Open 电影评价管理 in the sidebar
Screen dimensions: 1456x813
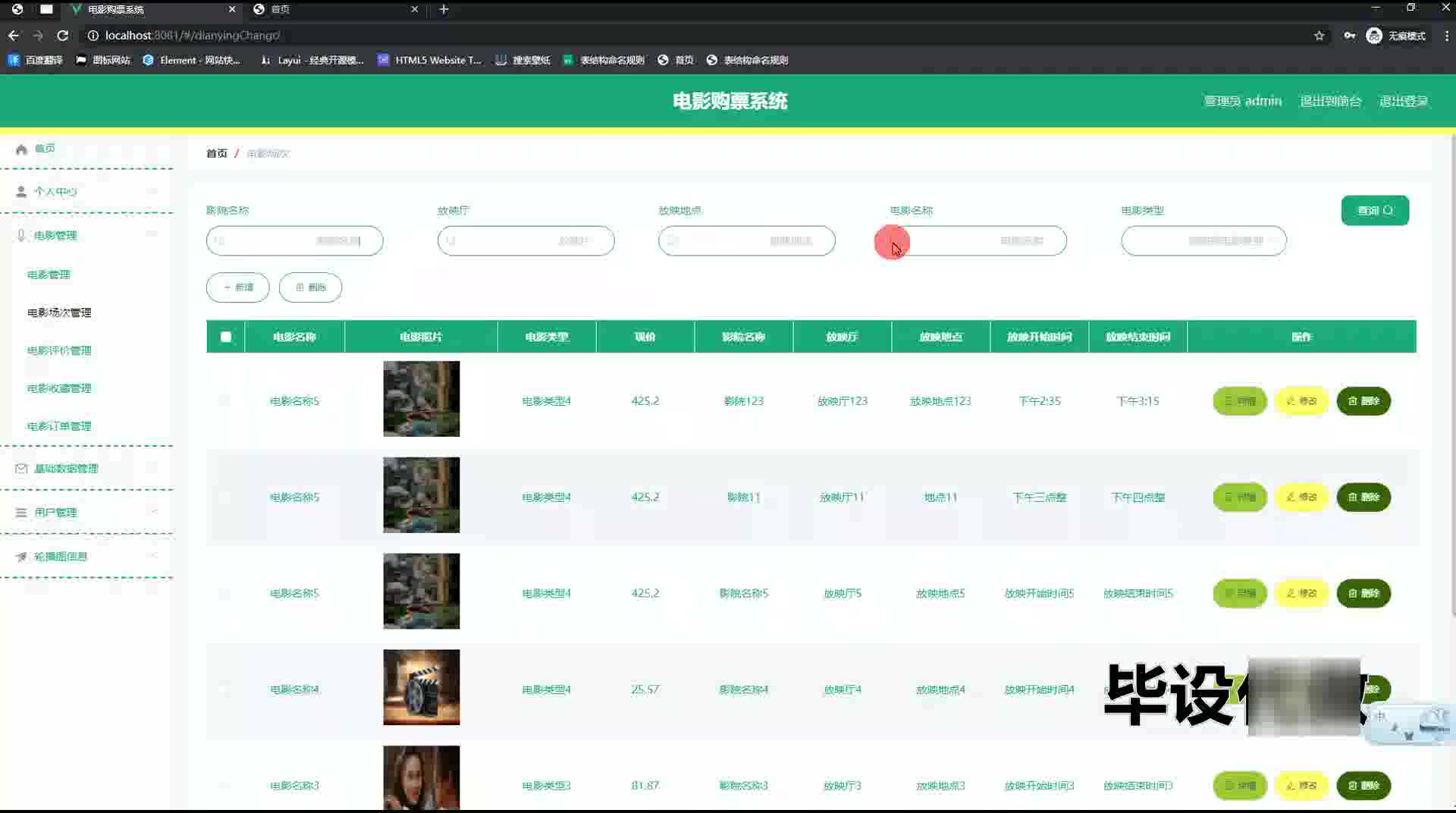(x=59, y=350)
